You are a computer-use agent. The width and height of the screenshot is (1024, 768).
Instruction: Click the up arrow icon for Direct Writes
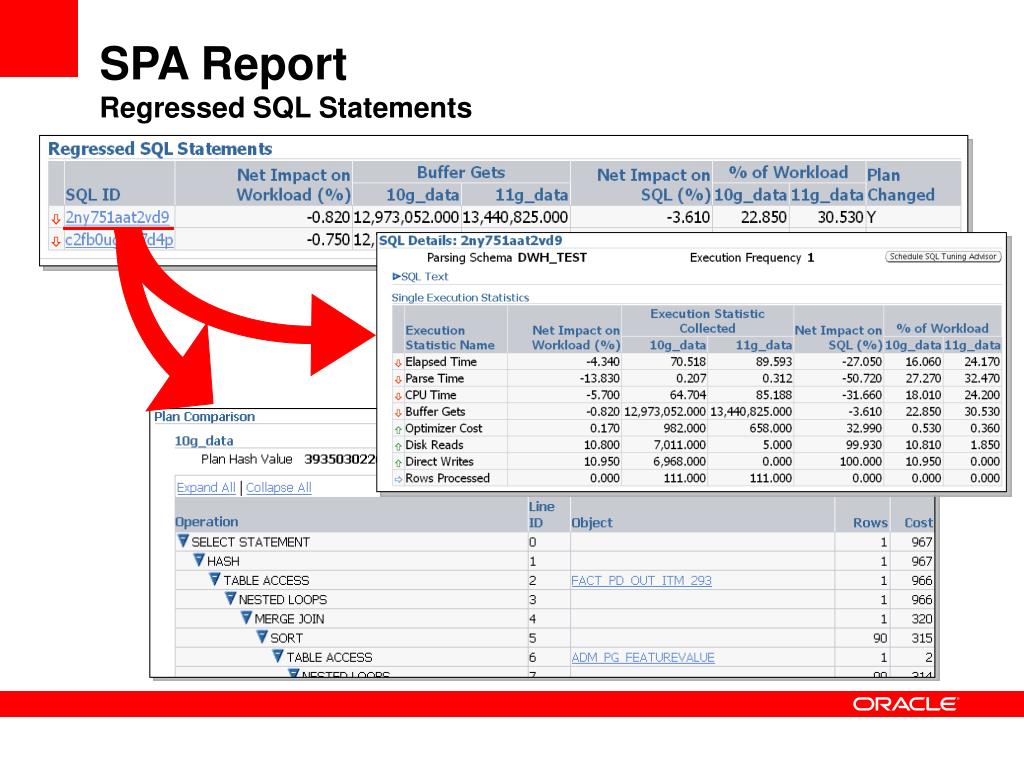tap(398, 462)
